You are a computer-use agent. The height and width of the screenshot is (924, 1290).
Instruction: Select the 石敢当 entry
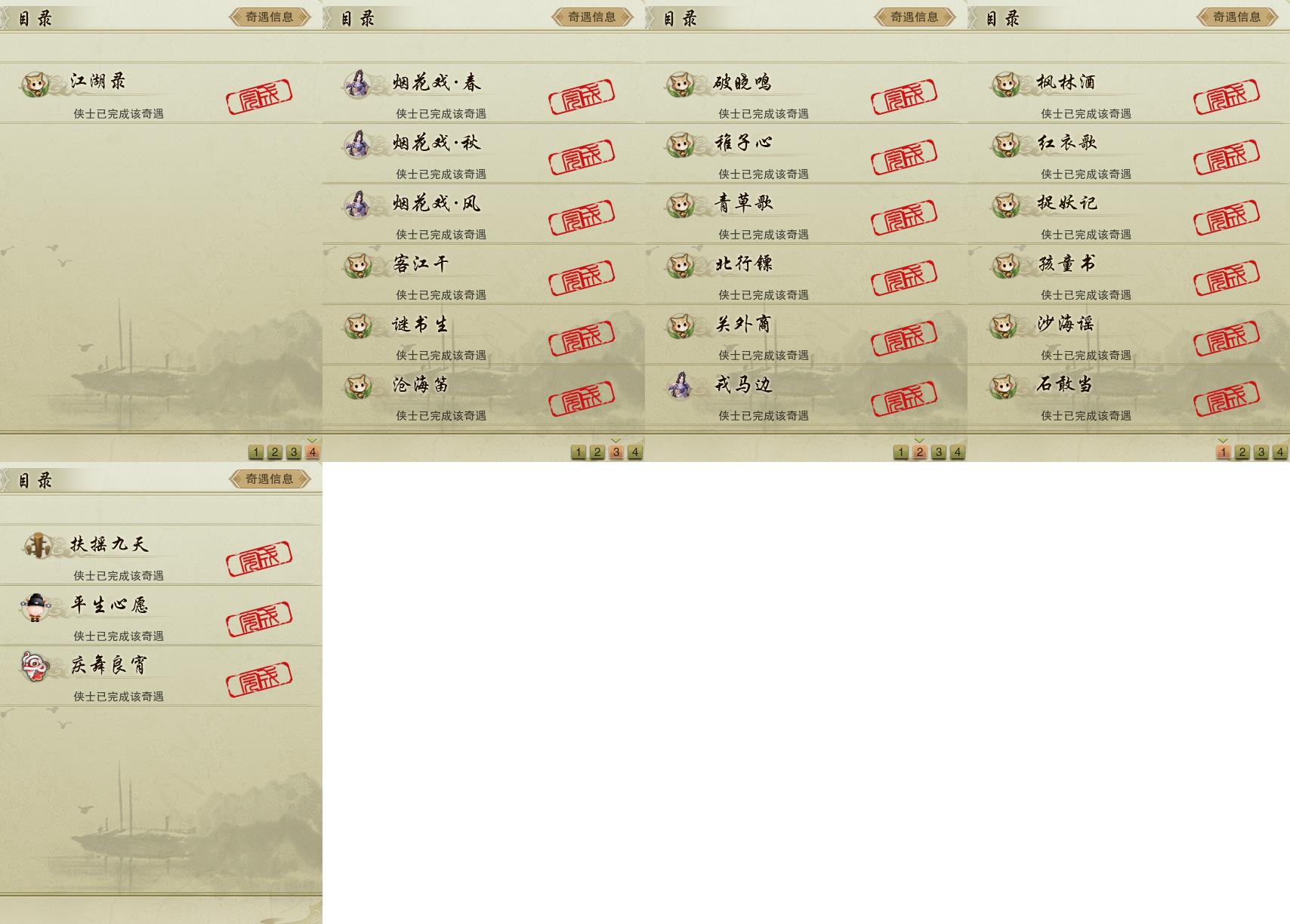[x=1128, y=395]
